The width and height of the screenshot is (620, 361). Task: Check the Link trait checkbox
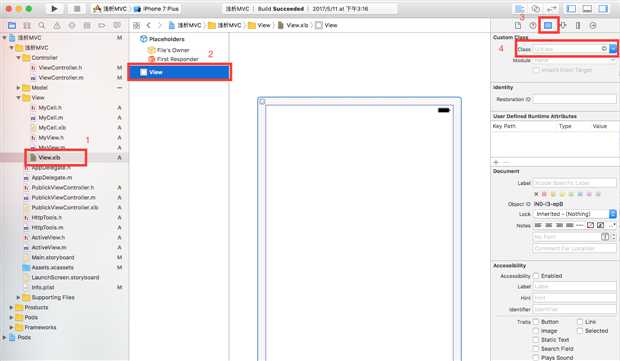pos(580,322)
